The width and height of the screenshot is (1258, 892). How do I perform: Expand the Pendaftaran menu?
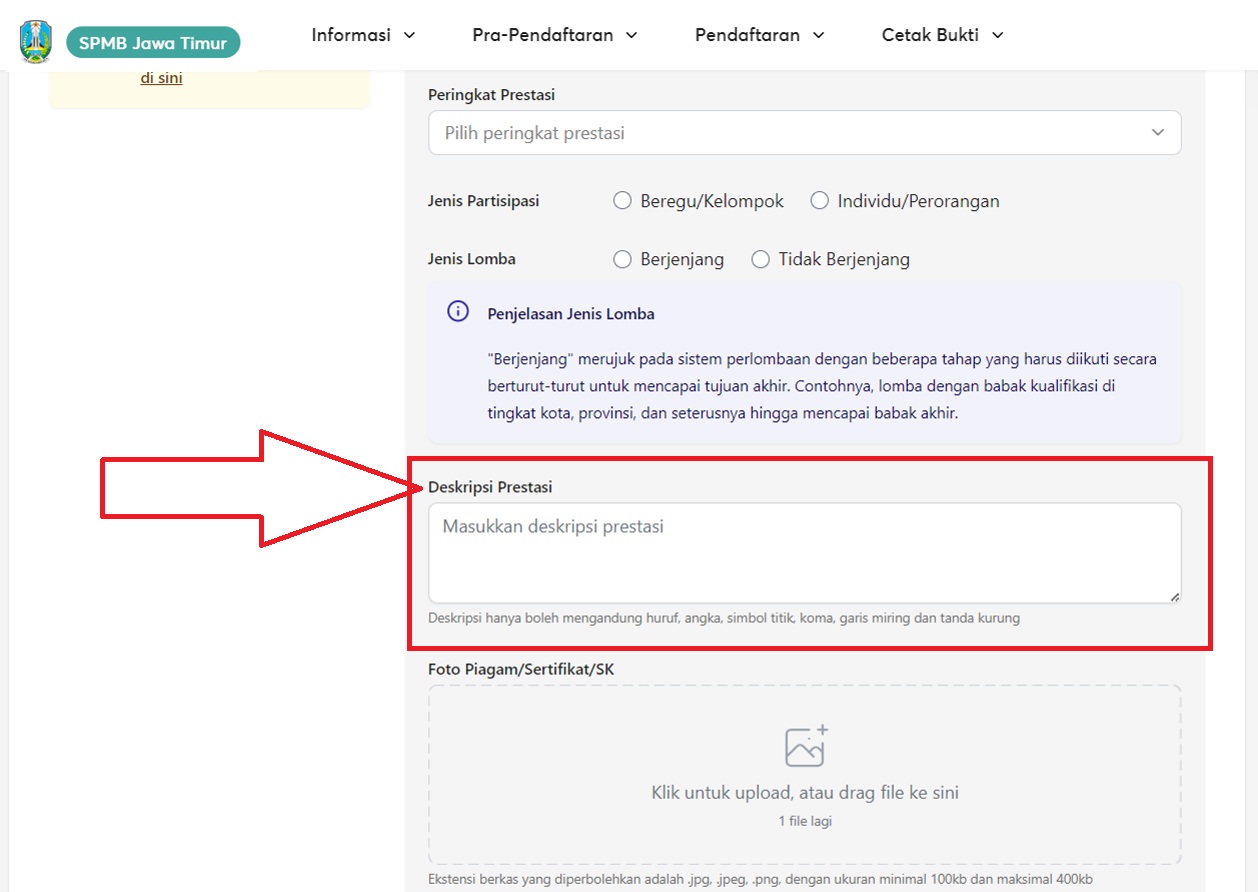[760, 35]
